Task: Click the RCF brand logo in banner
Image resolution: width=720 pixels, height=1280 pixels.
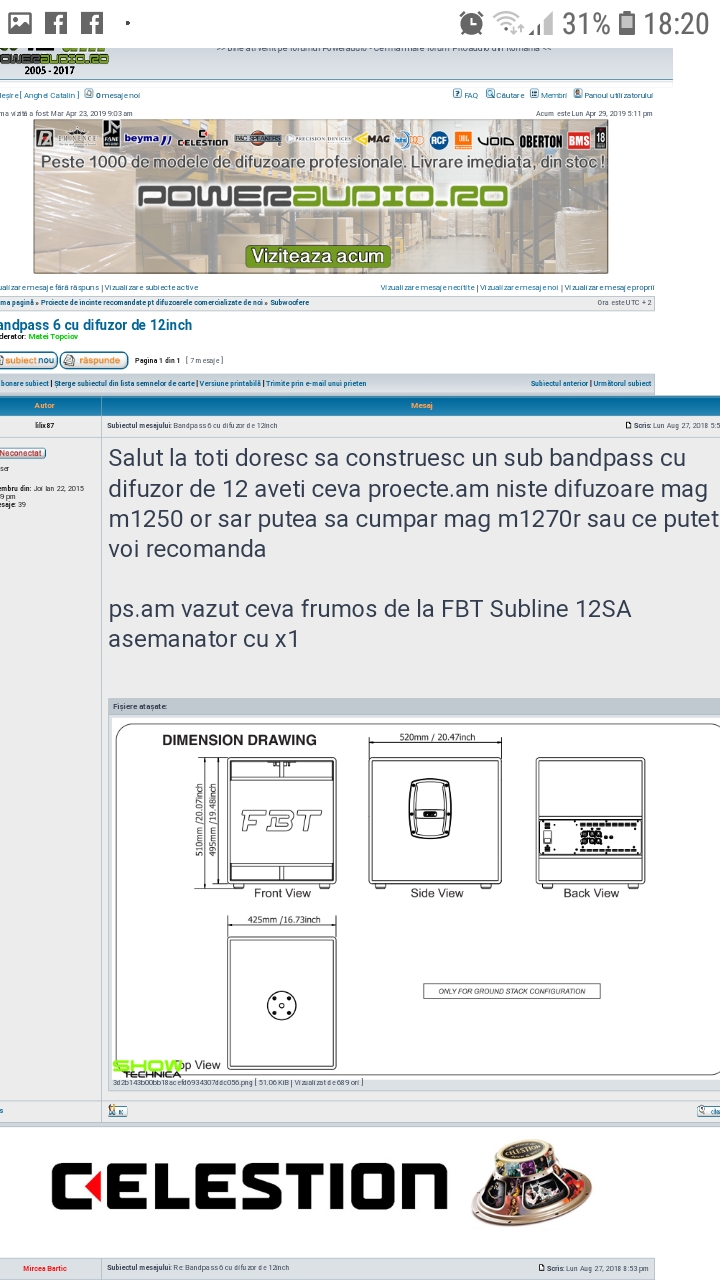Action: [439, 140]
